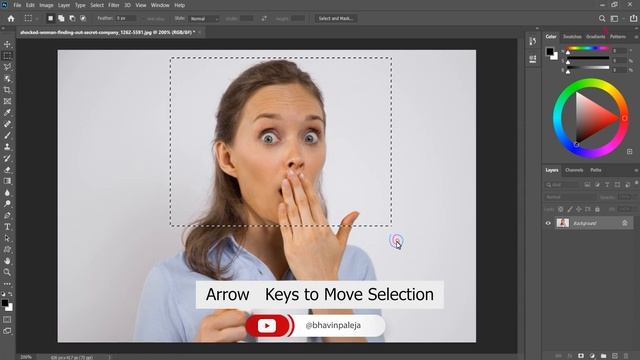
Task: Open the Edit menu
Action: tap(30, 5)
